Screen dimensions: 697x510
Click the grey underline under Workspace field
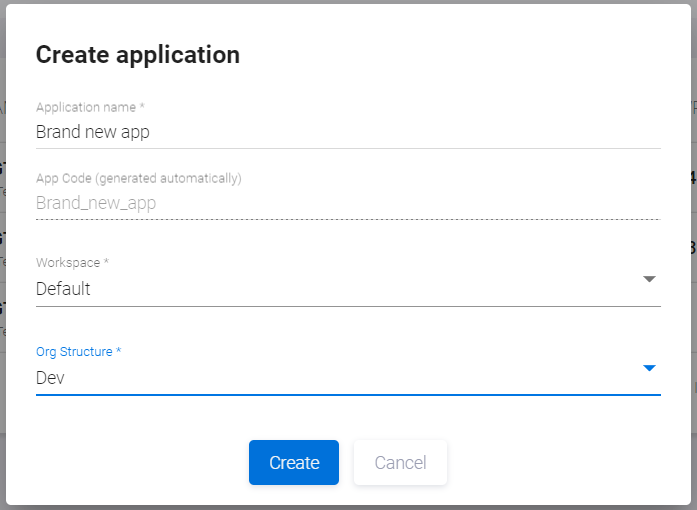click(x=348, y=306)
